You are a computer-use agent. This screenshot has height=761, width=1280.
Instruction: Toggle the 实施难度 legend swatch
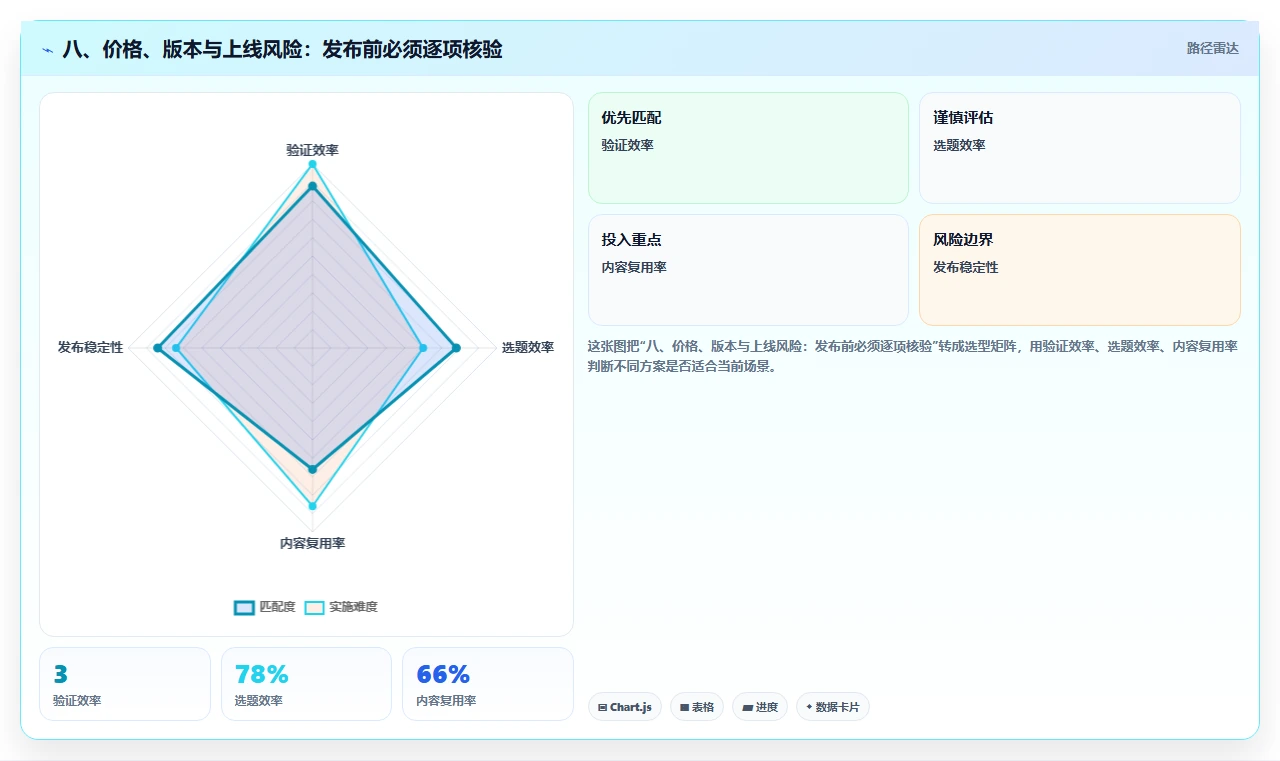[315, 607]
